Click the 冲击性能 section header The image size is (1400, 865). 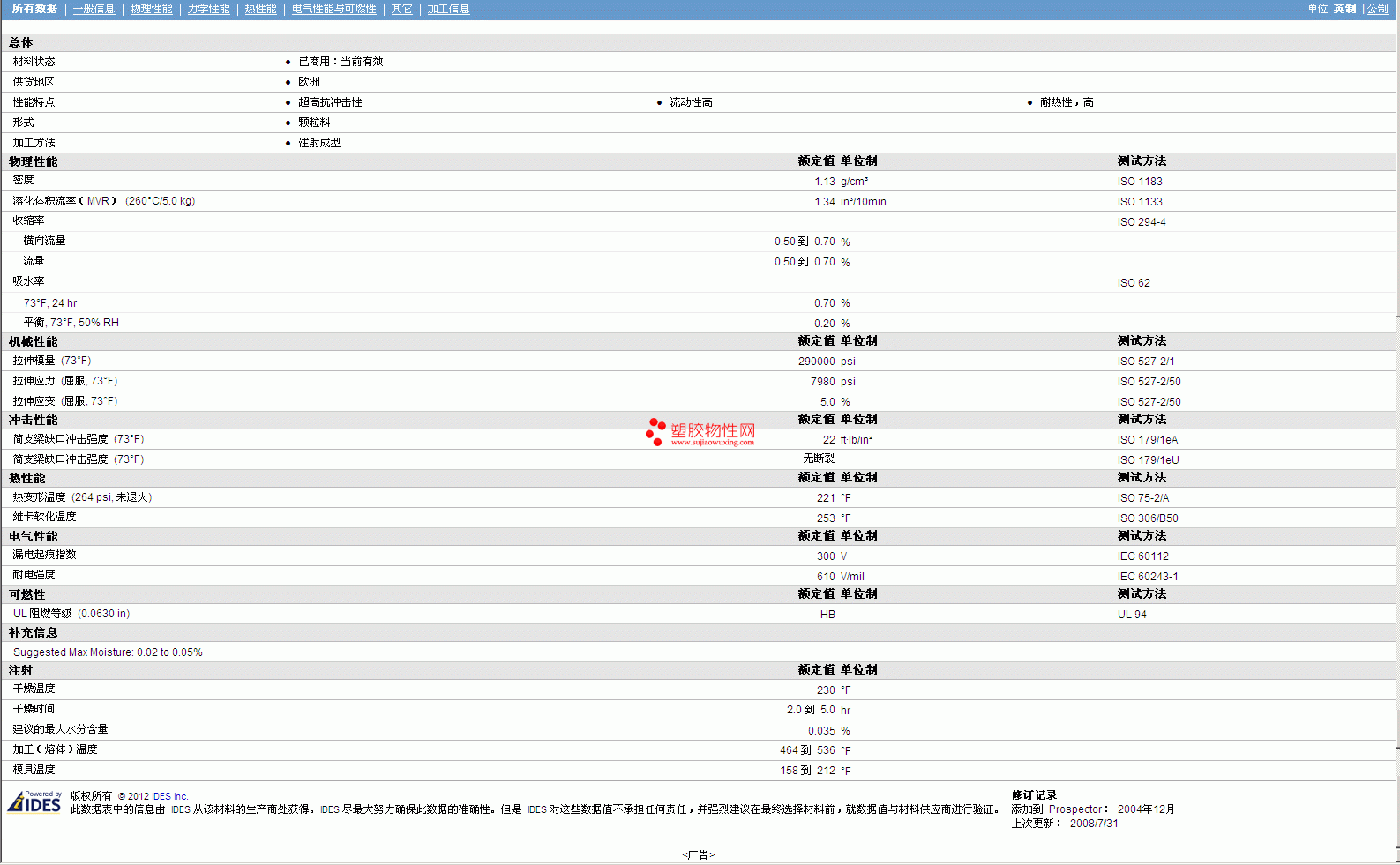[x=33, y=420]
